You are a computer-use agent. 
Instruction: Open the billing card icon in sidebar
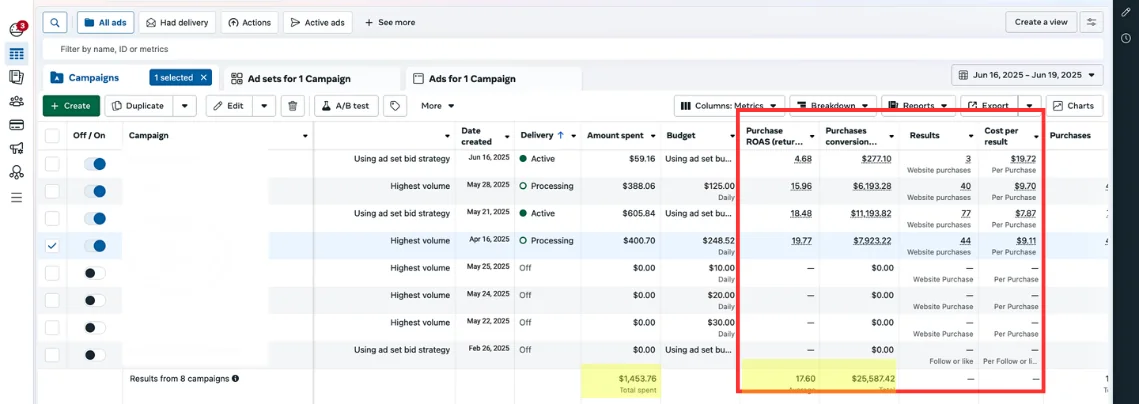pyautogui.click(x=17, y=125)
